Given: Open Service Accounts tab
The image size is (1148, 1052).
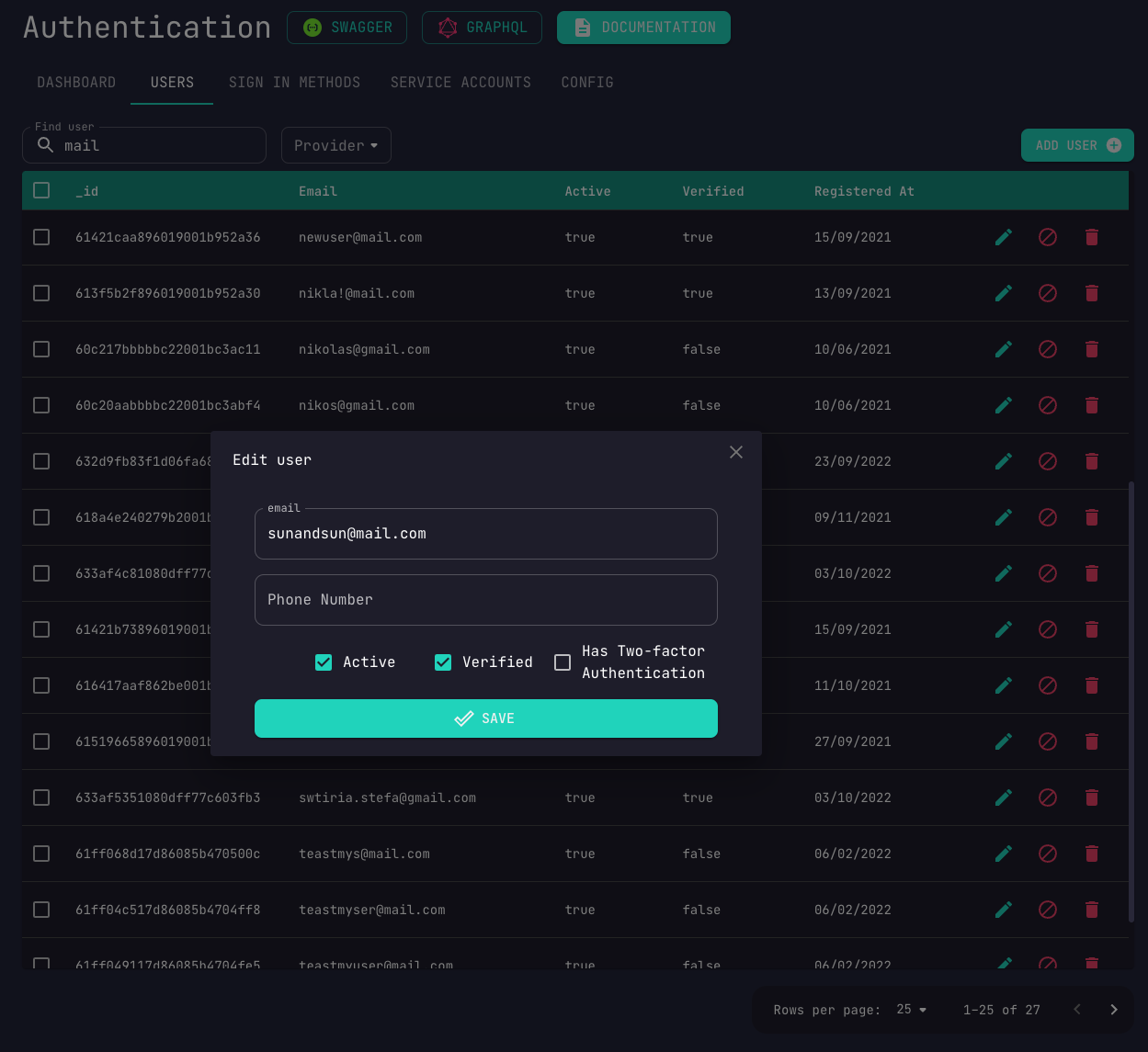Looking at the screenshot, I should click(460, 82).
